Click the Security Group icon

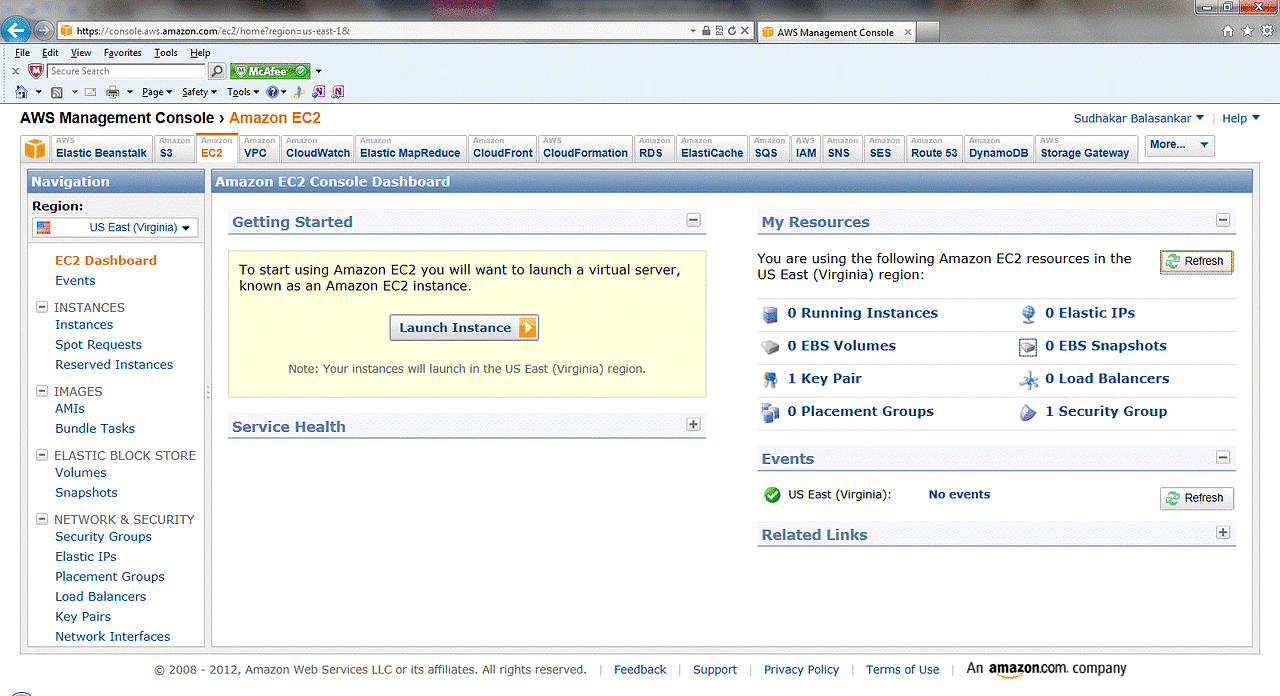[1028, 412]
